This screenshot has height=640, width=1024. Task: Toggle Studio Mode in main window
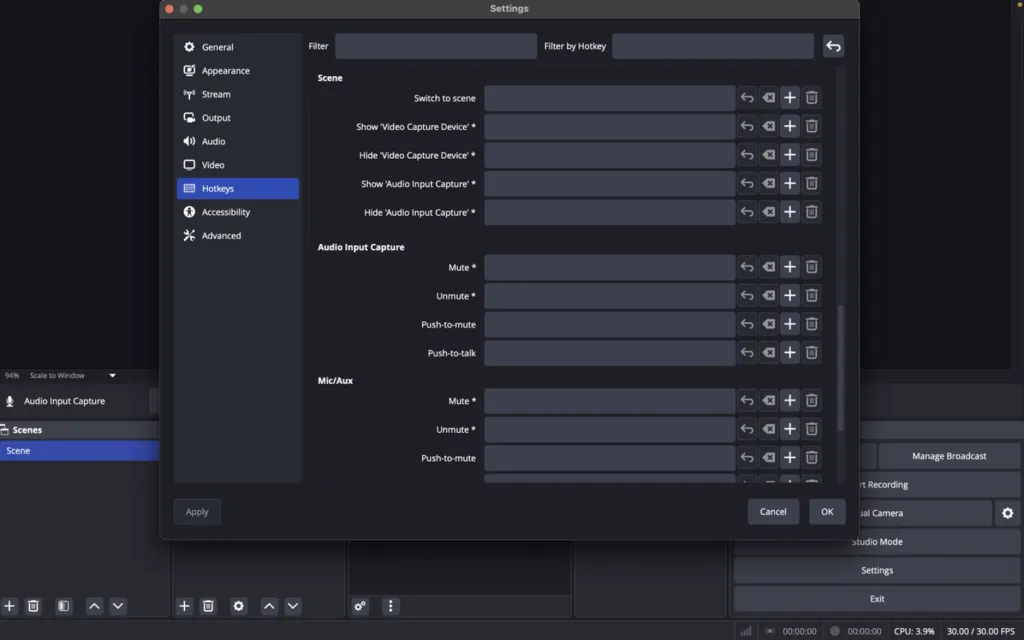876,542
